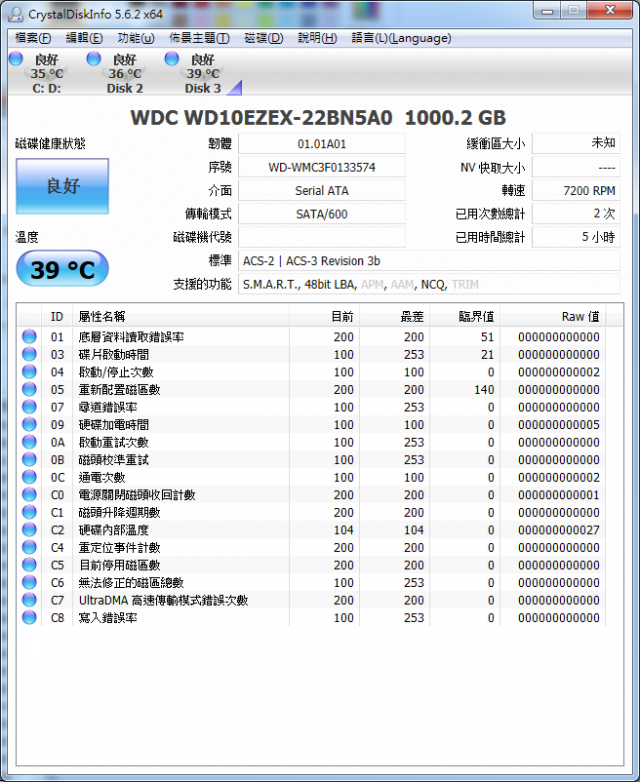Click status orb of attribute 0A
Image resolution: width=640 pixels, height=783 pixels.
[x=29, y=442]
